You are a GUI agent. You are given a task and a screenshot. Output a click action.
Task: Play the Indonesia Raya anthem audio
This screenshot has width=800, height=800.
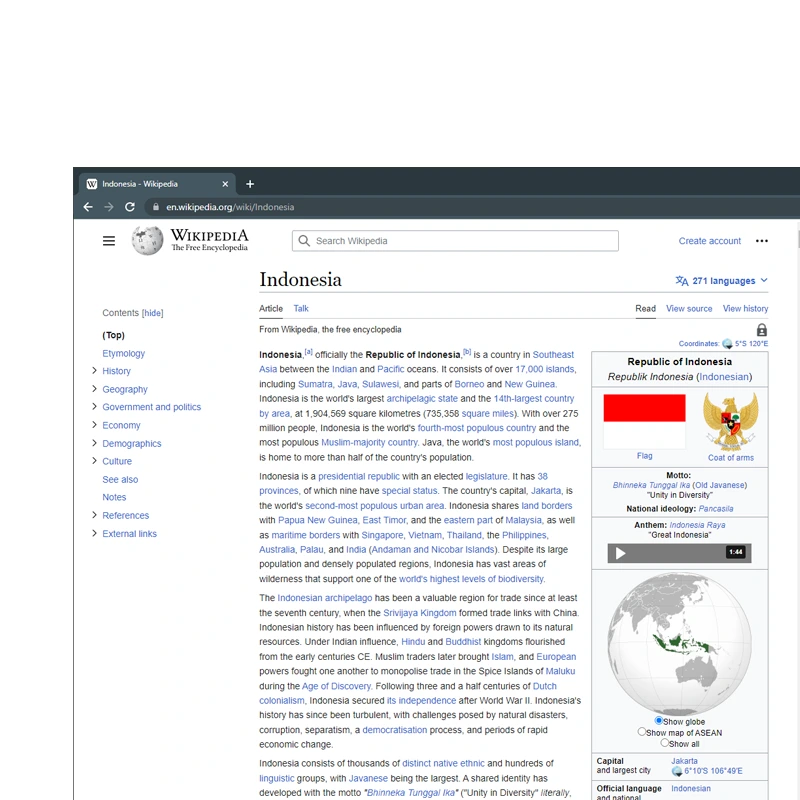620,553
